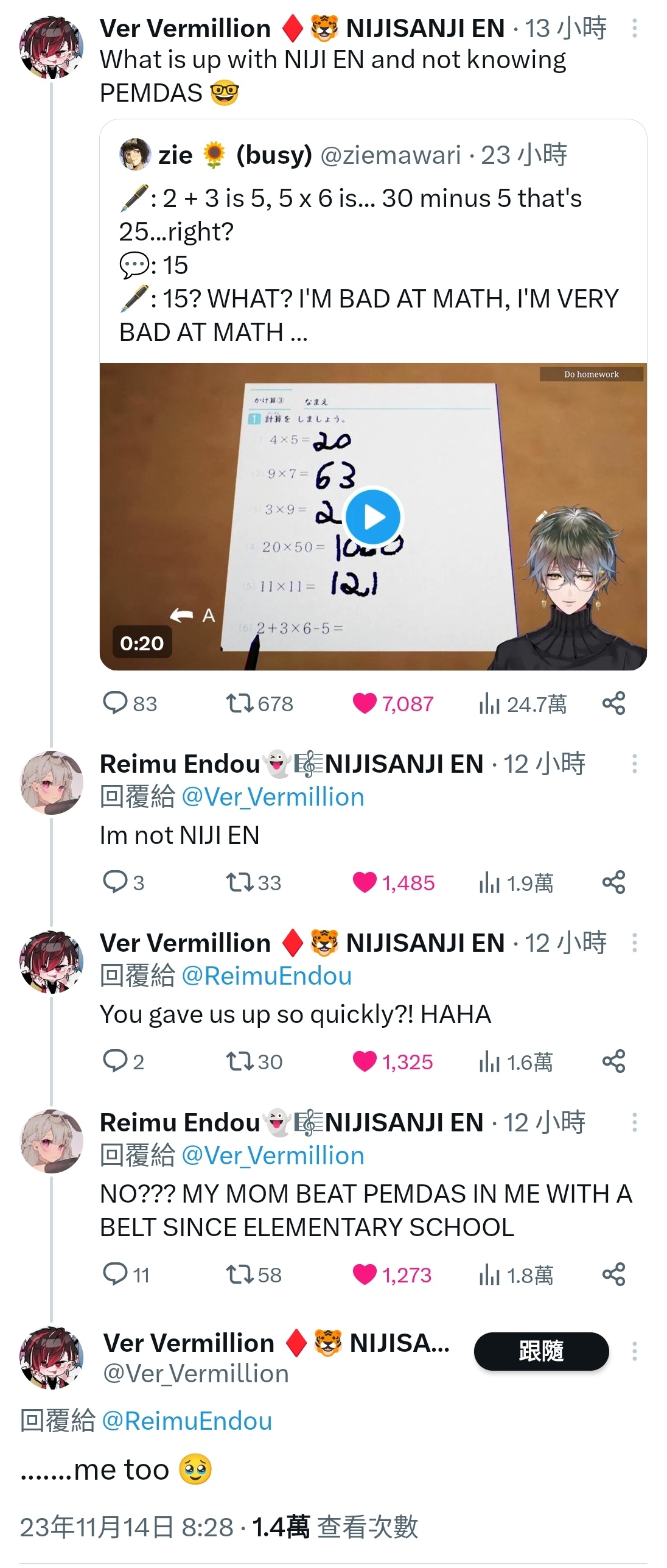Share the top tweet with 24.7萬 views
Screen dimensions: 667x1568
pos(613,703)
